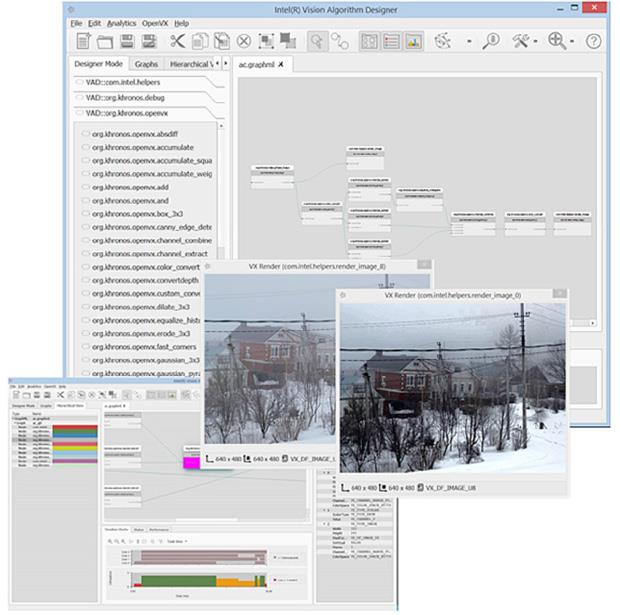Select the connect nodes tool icon

coord(340,42)
